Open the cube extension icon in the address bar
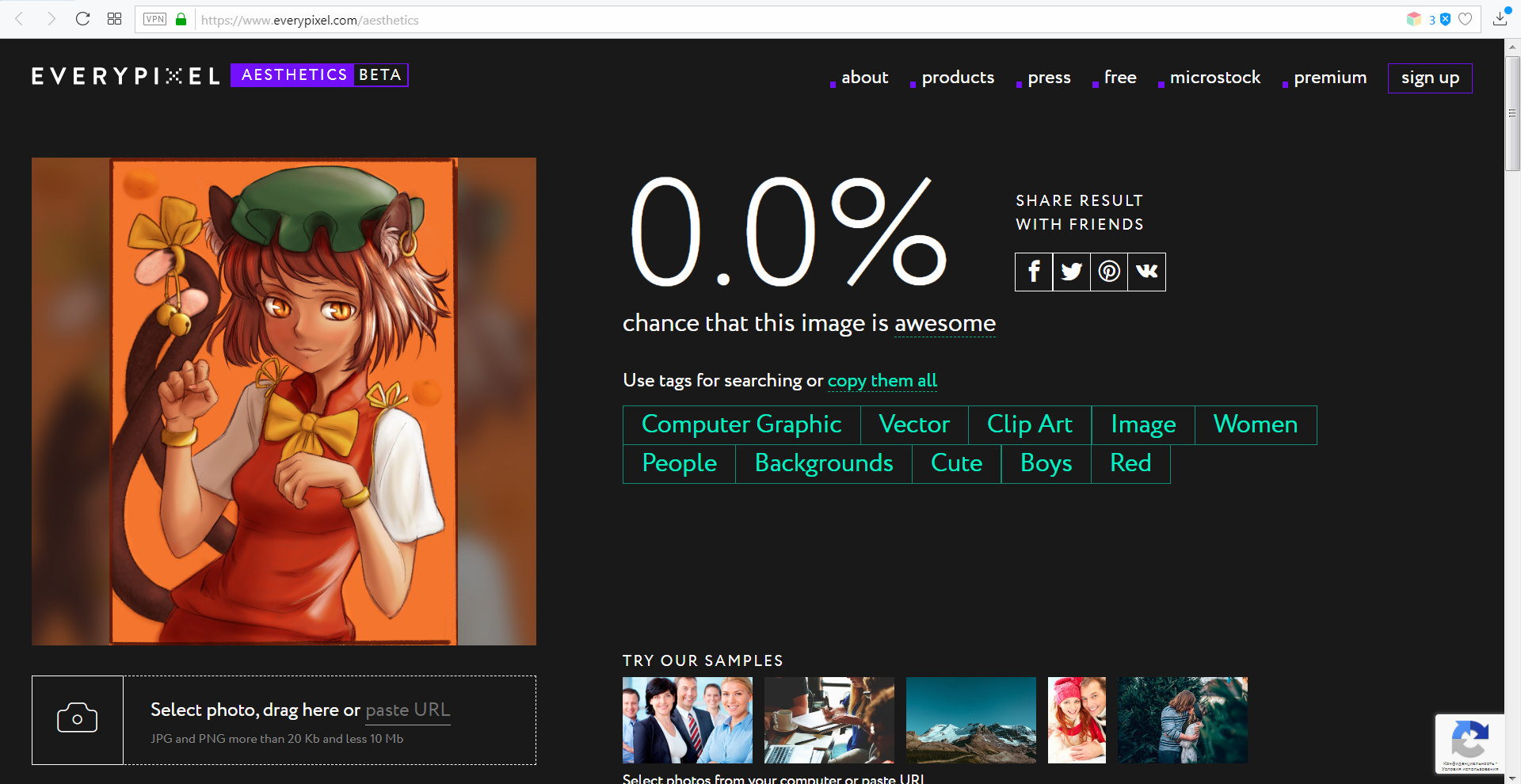 (1413, 19)
